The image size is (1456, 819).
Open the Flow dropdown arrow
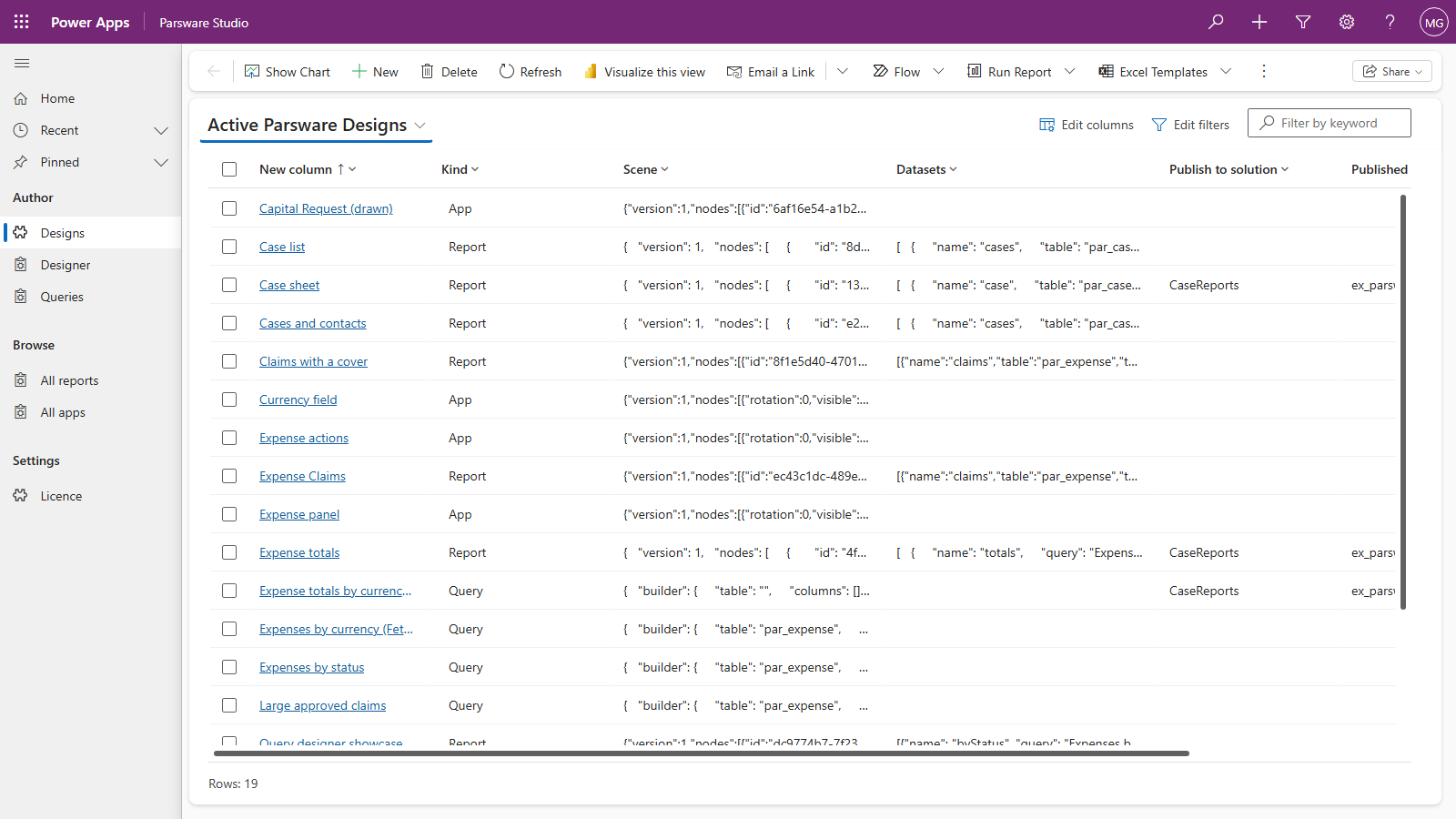coord(938,71)
